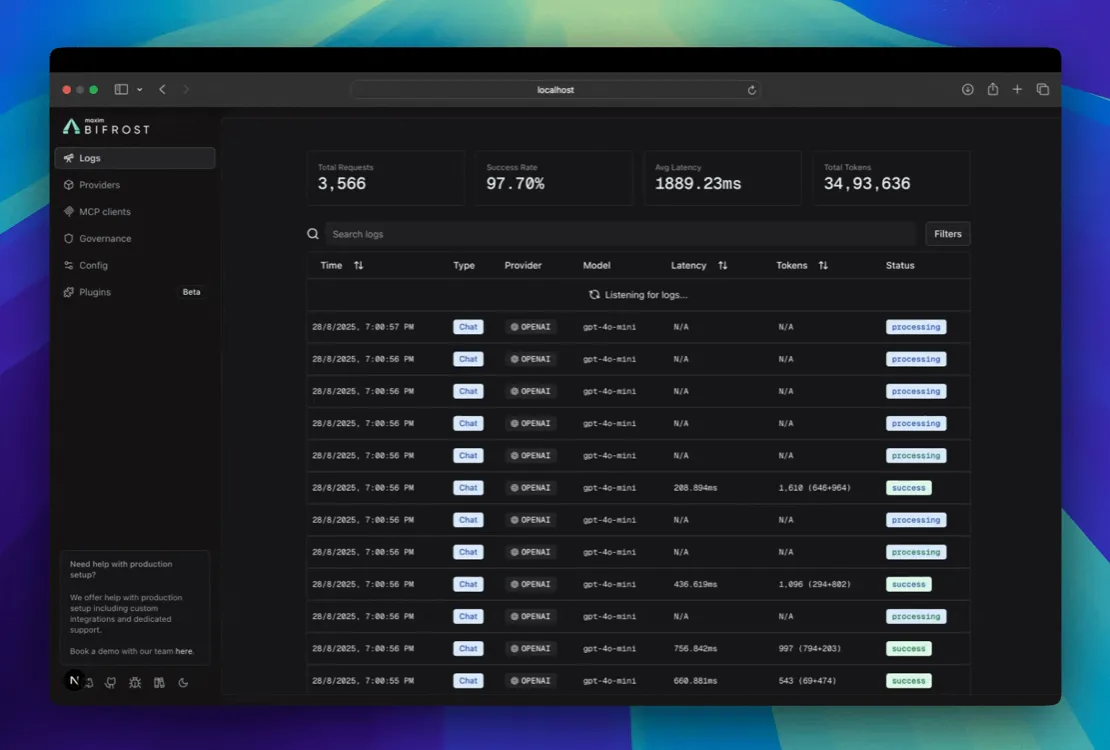Click the bug report icon
The width and height of the screenshot is (1110, 750).
135,683
